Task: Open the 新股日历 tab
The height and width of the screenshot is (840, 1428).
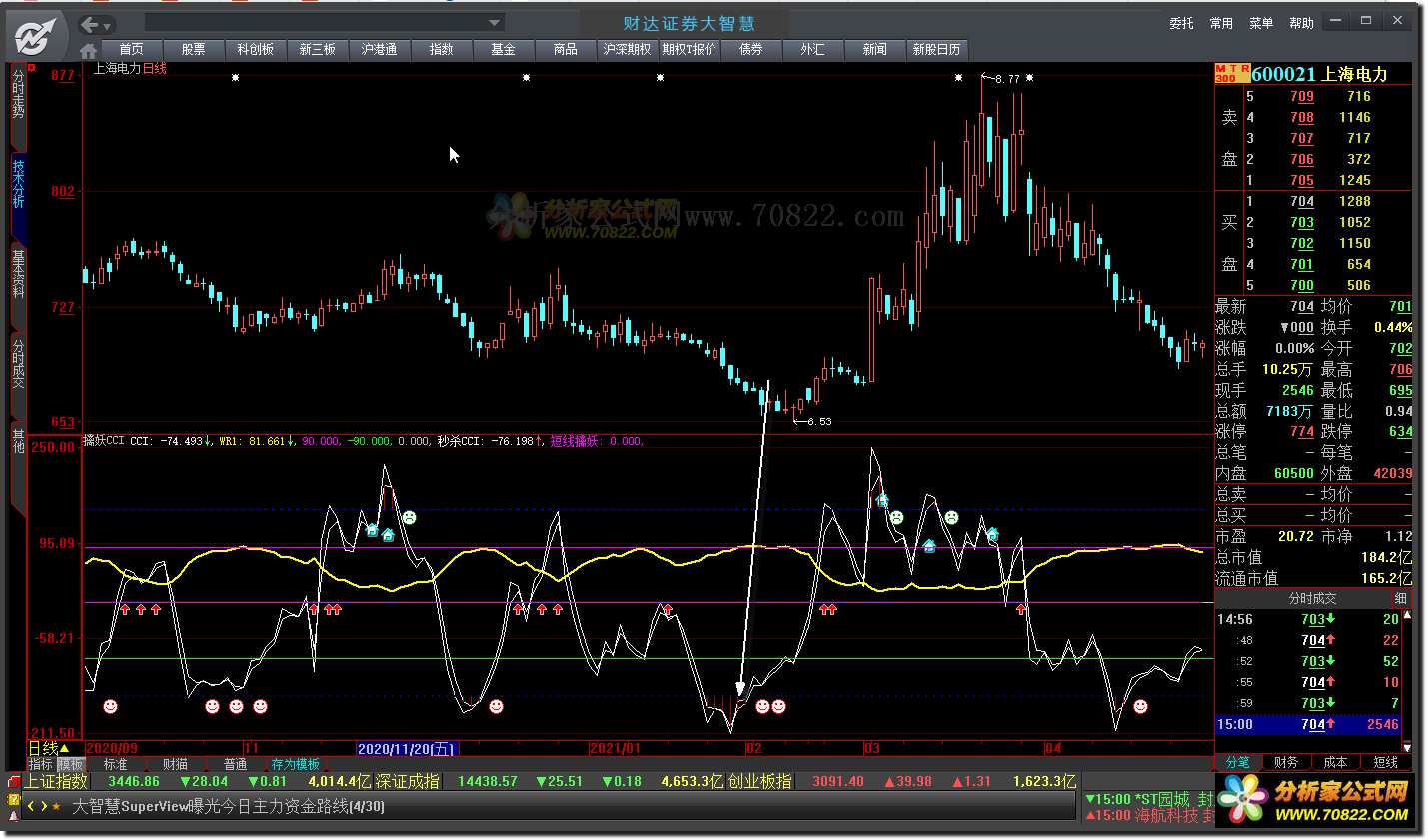Action: pyautogui.click(x=936, y=49)
